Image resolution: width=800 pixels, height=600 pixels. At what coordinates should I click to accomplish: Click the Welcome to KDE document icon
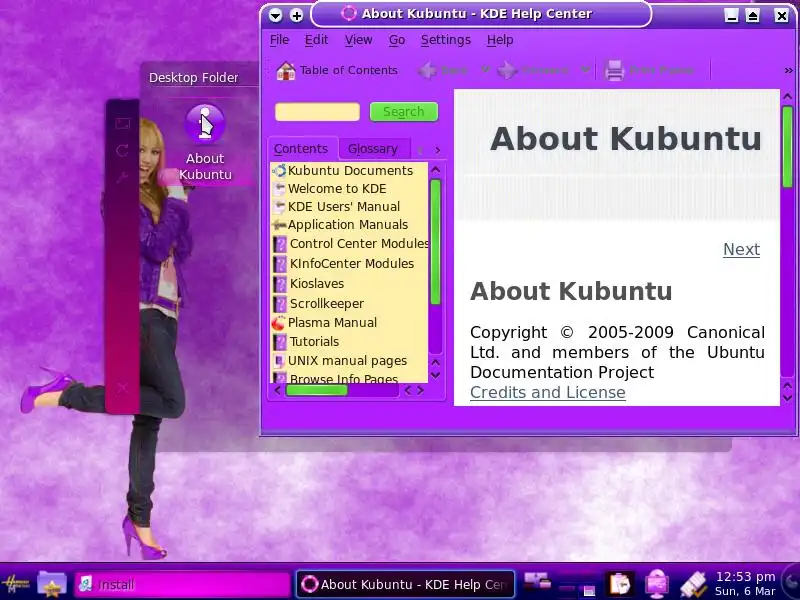(279, 189)
